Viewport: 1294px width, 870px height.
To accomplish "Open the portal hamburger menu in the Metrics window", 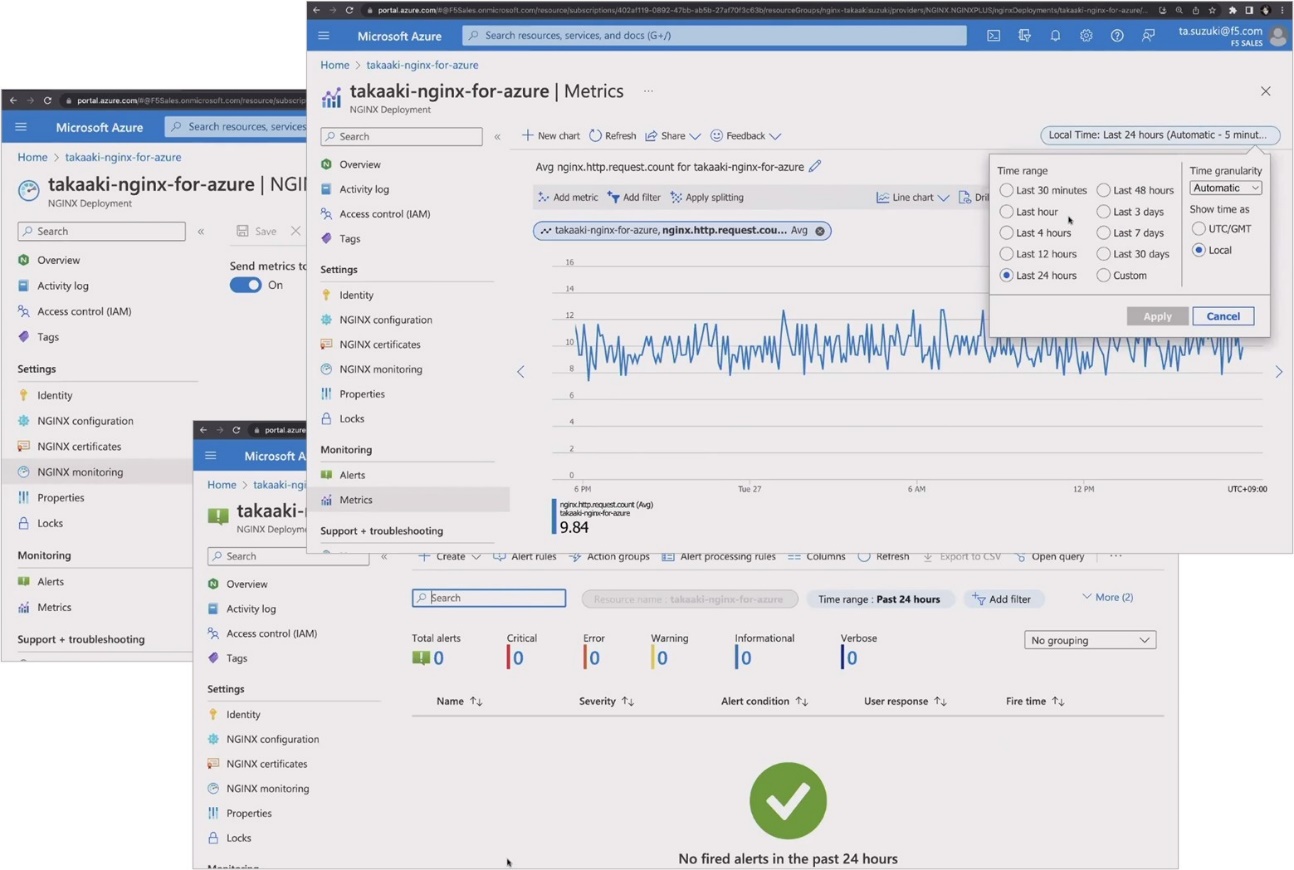I will pyautogui.click(x=324, y=36).
